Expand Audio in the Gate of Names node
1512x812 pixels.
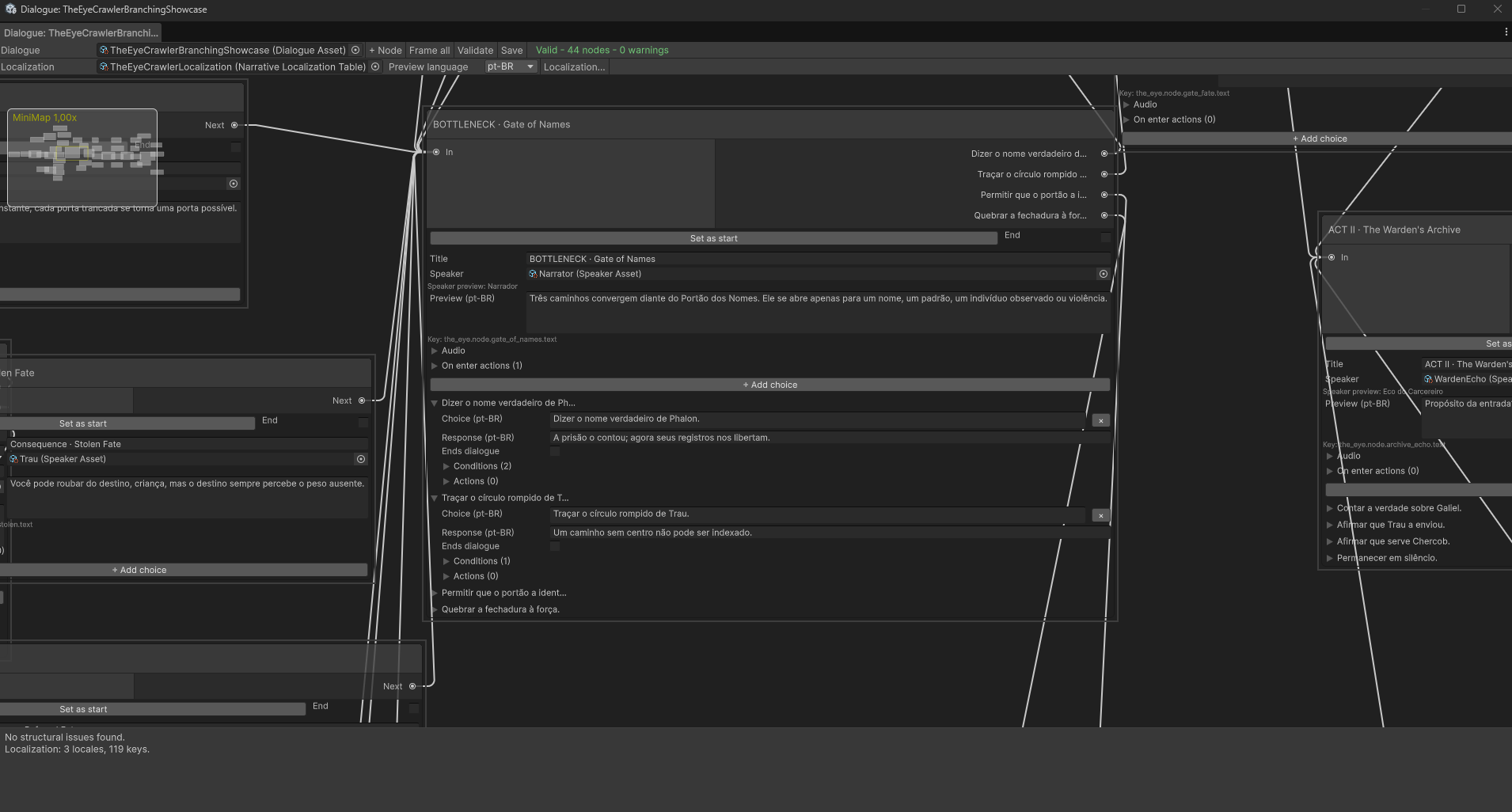coord(434,351)
